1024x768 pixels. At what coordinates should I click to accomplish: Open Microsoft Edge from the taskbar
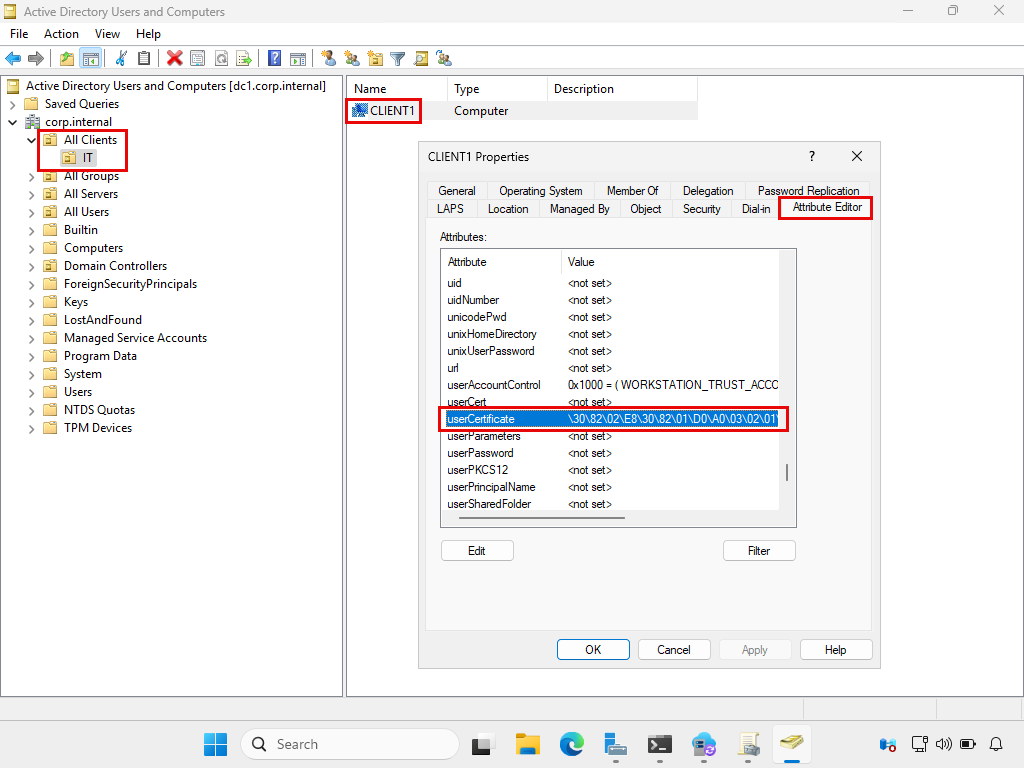(x=571, y=744)
